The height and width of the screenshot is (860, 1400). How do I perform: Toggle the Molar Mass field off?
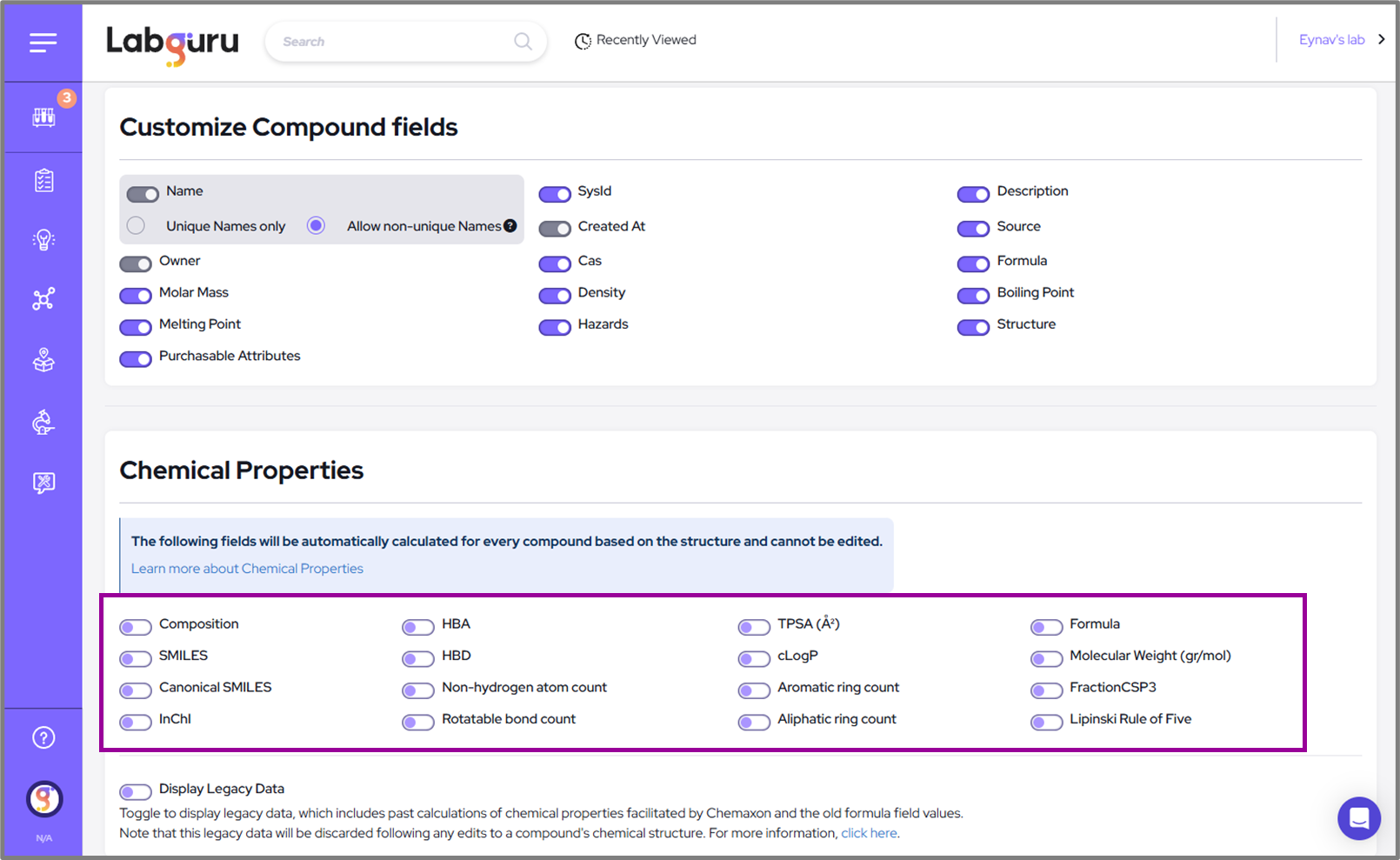point(136,296)
